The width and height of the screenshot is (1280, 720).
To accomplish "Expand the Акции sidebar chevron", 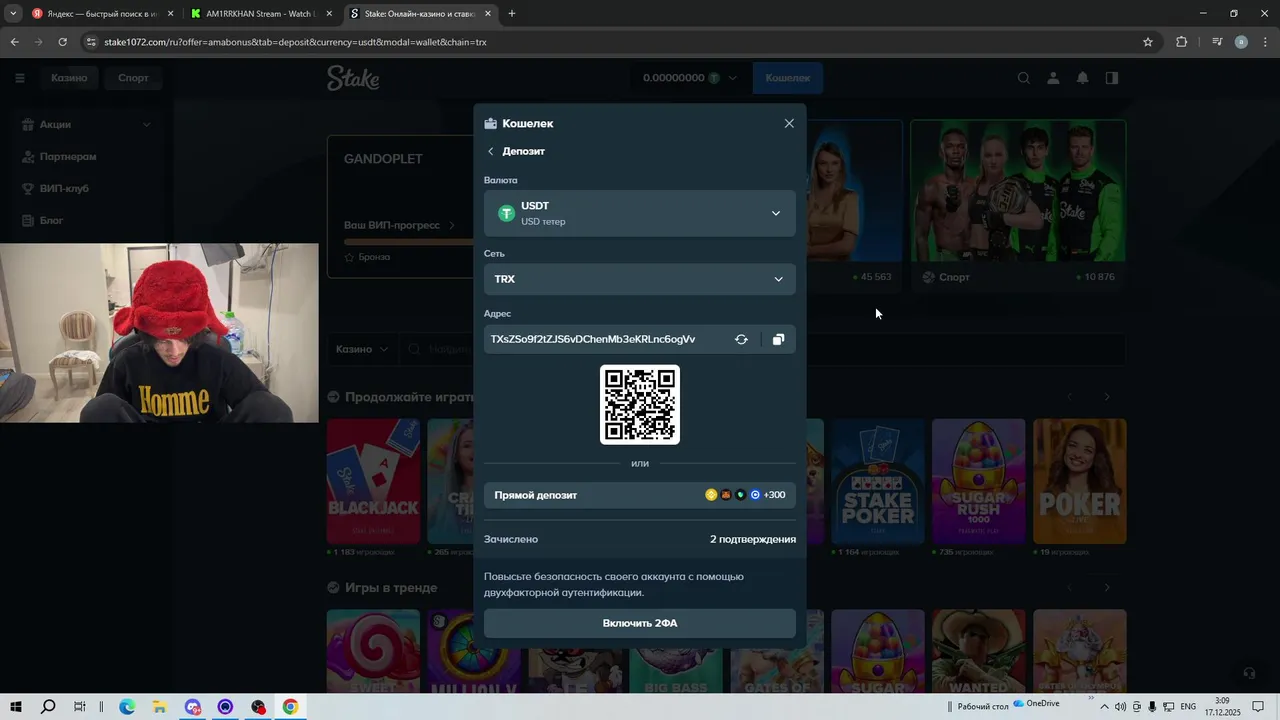I will point(146,125).
